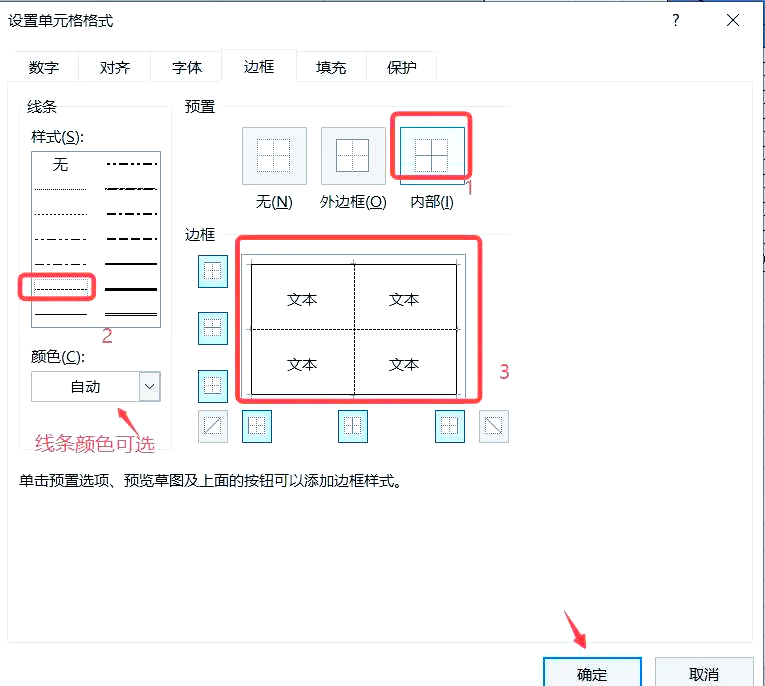Apply the 外边框(O) outline preset

click(x=353, y=156)
